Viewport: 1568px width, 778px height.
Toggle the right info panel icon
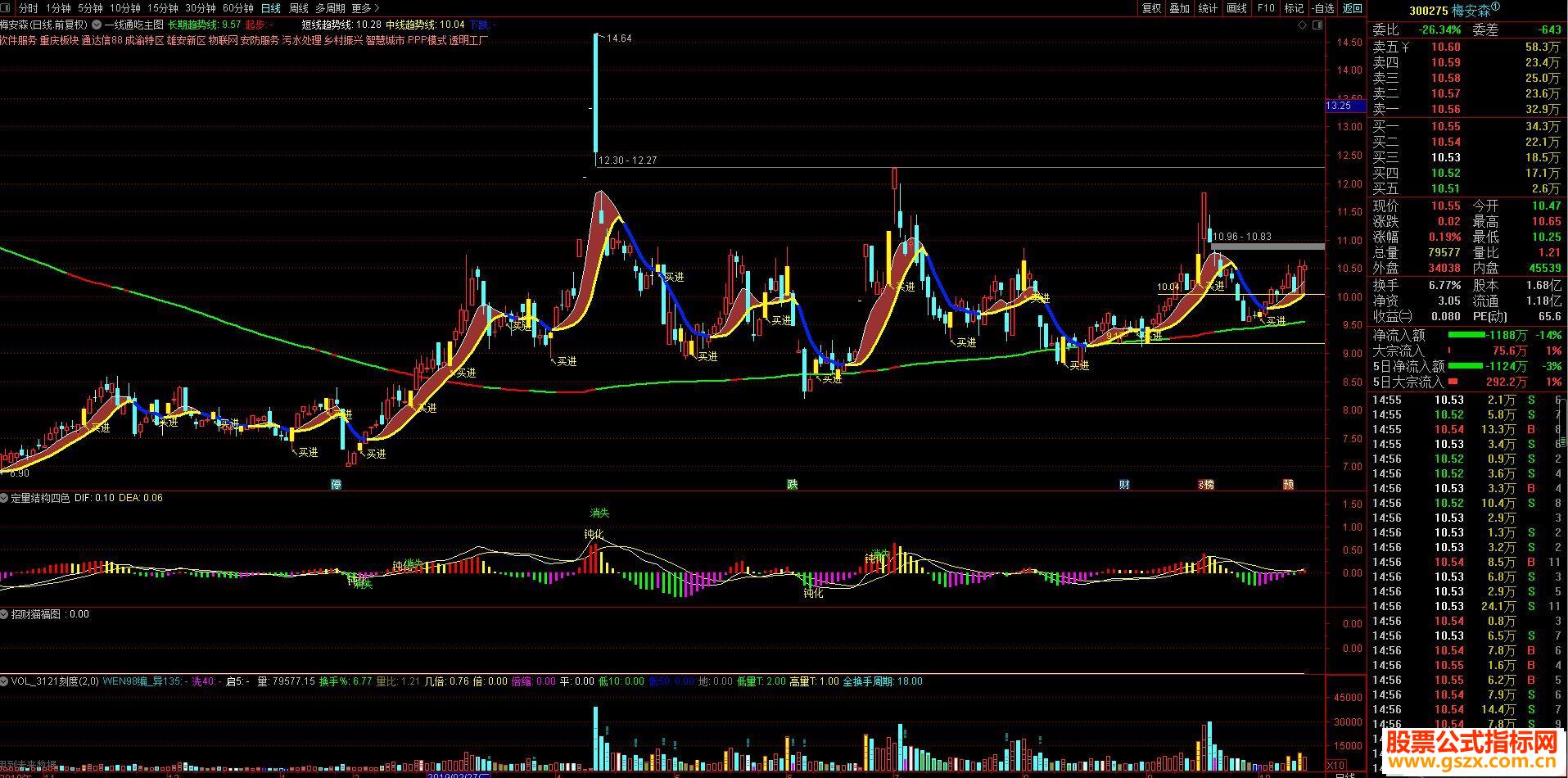1317,25
